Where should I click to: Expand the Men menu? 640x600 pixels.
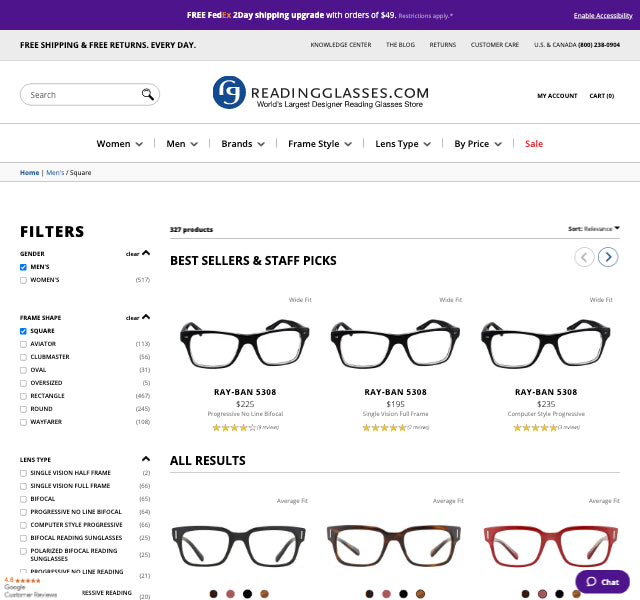pos(182,144)
